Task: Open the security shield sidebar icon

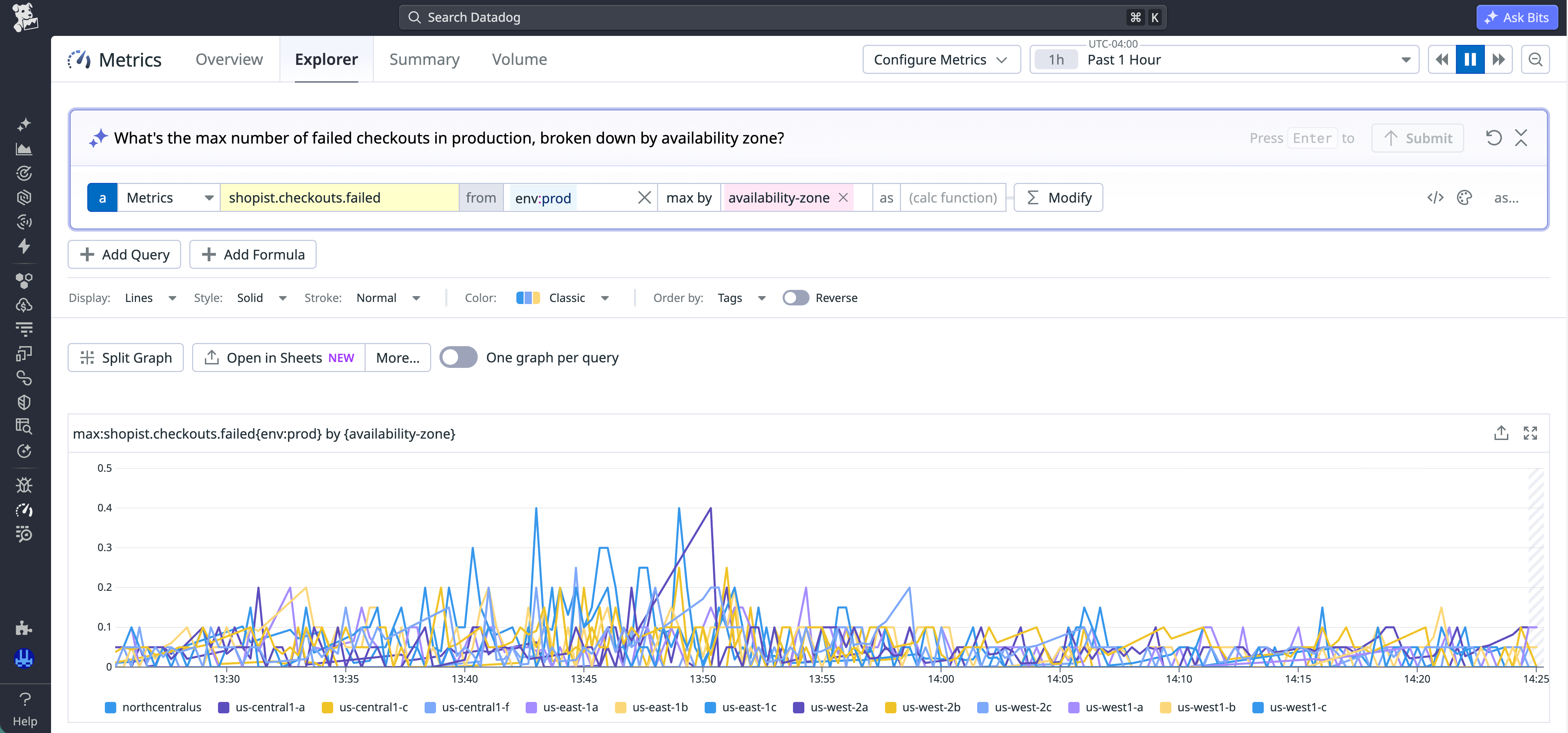Action: pyautogui.click(x=24, y=402)
